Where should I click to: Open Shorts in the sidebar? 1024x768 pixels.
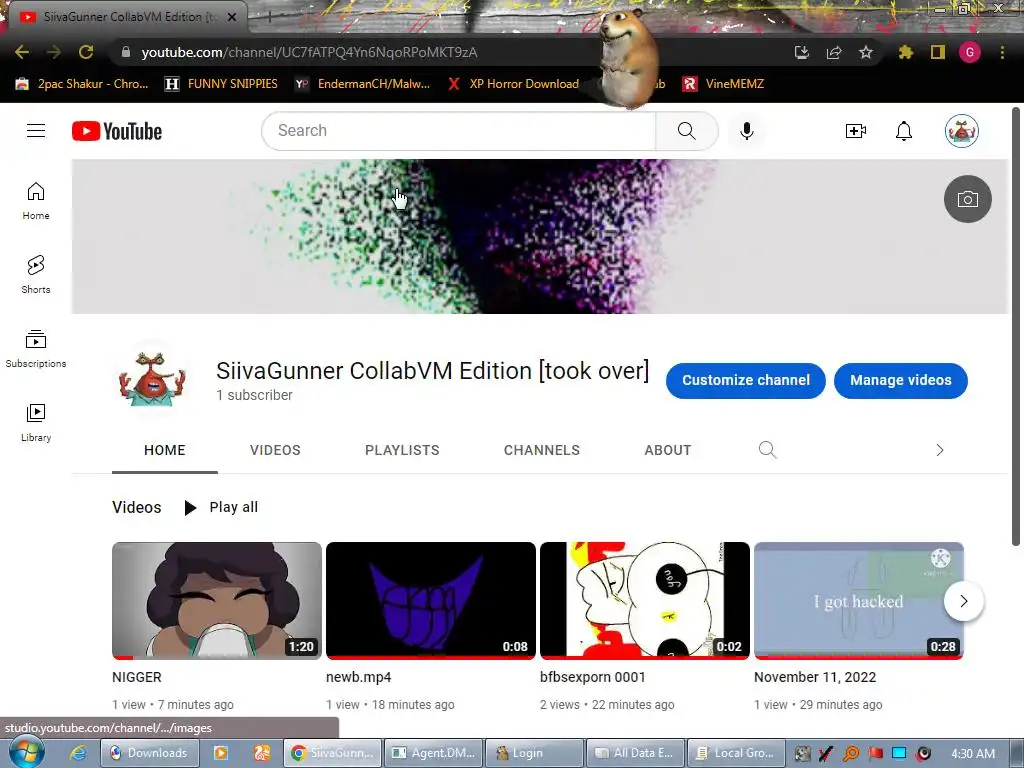(36, 274)
